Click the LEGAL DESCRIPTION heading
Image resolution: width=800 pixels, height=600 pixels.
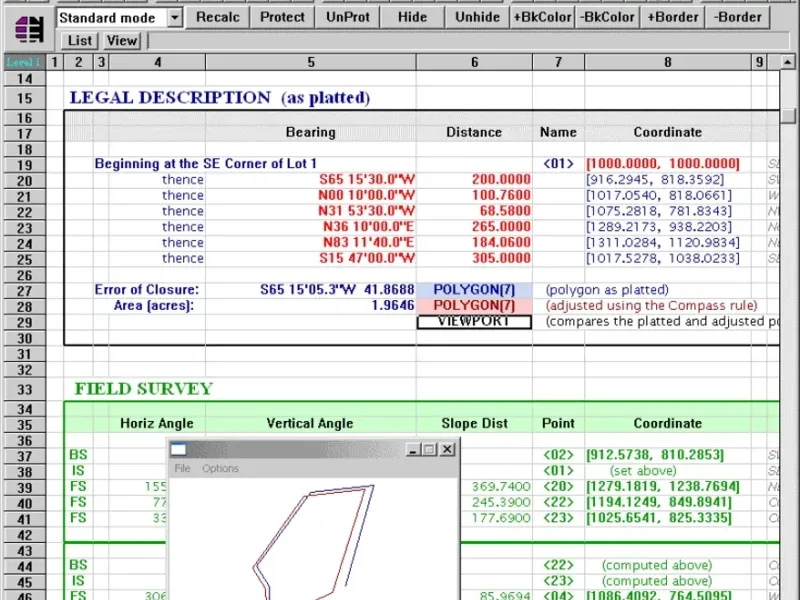pos(220,97)
